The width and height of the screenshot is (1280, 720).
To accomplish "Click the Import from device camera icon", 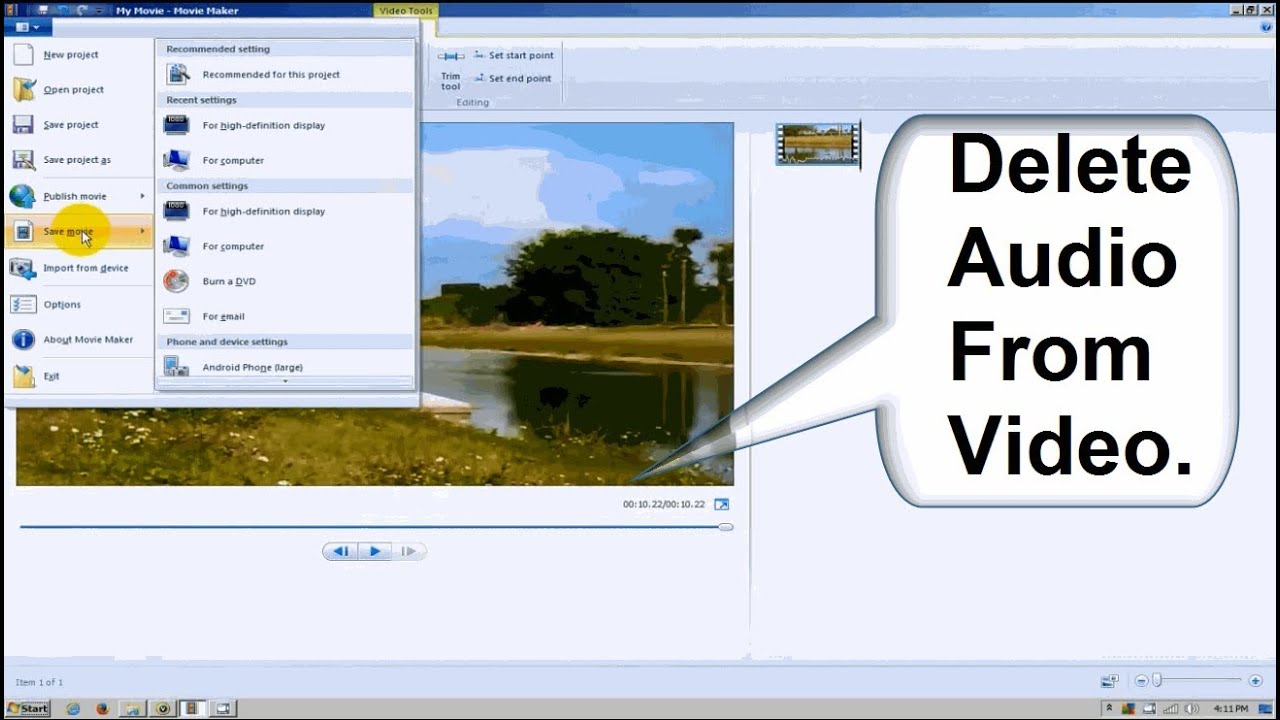I will [23, 268].
